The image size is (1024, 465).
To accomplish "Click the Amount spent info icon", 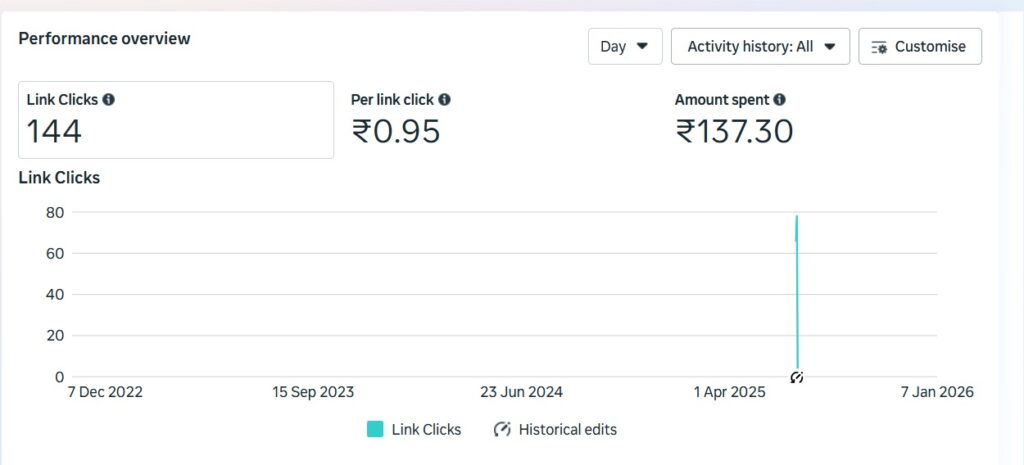I will pyautogui.click(x=779, y=100).
